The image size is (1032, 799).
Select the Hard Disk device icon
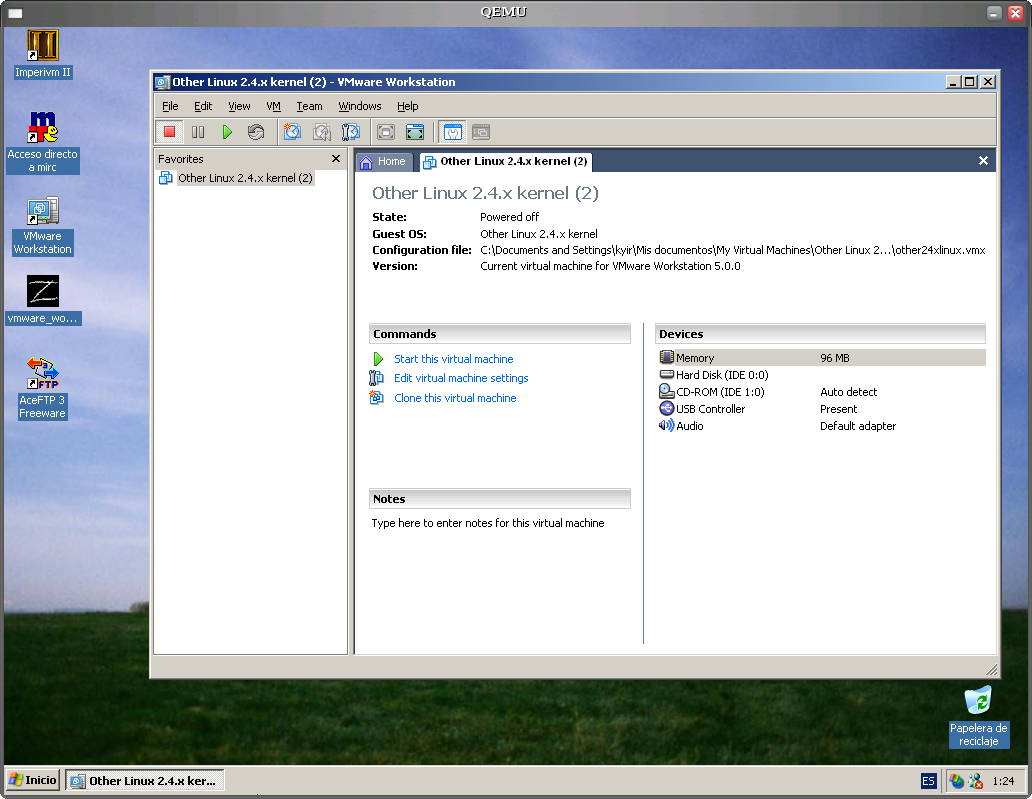667,374
